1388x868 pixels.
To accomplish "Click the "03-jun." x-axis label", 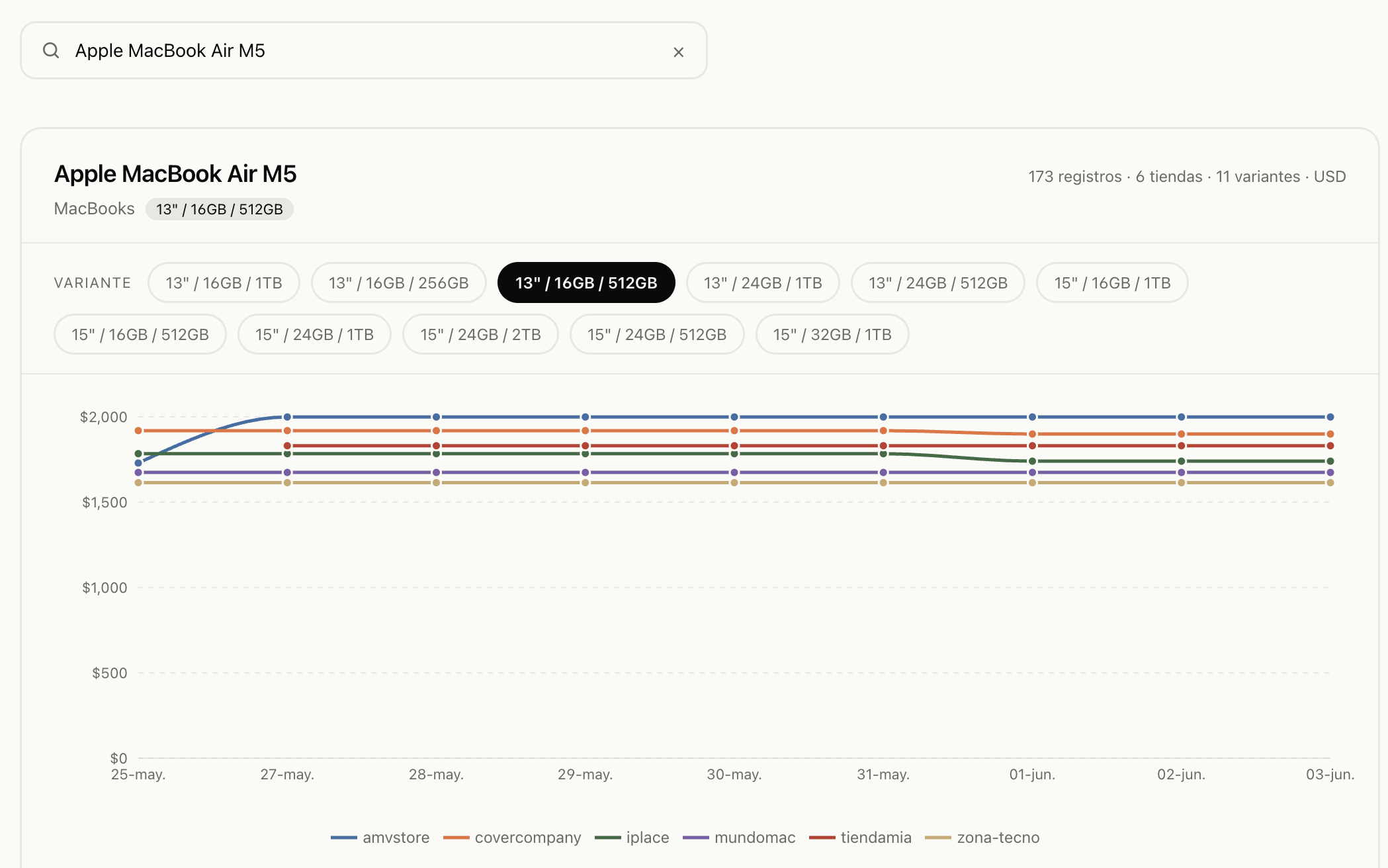I will [1330, 775].
